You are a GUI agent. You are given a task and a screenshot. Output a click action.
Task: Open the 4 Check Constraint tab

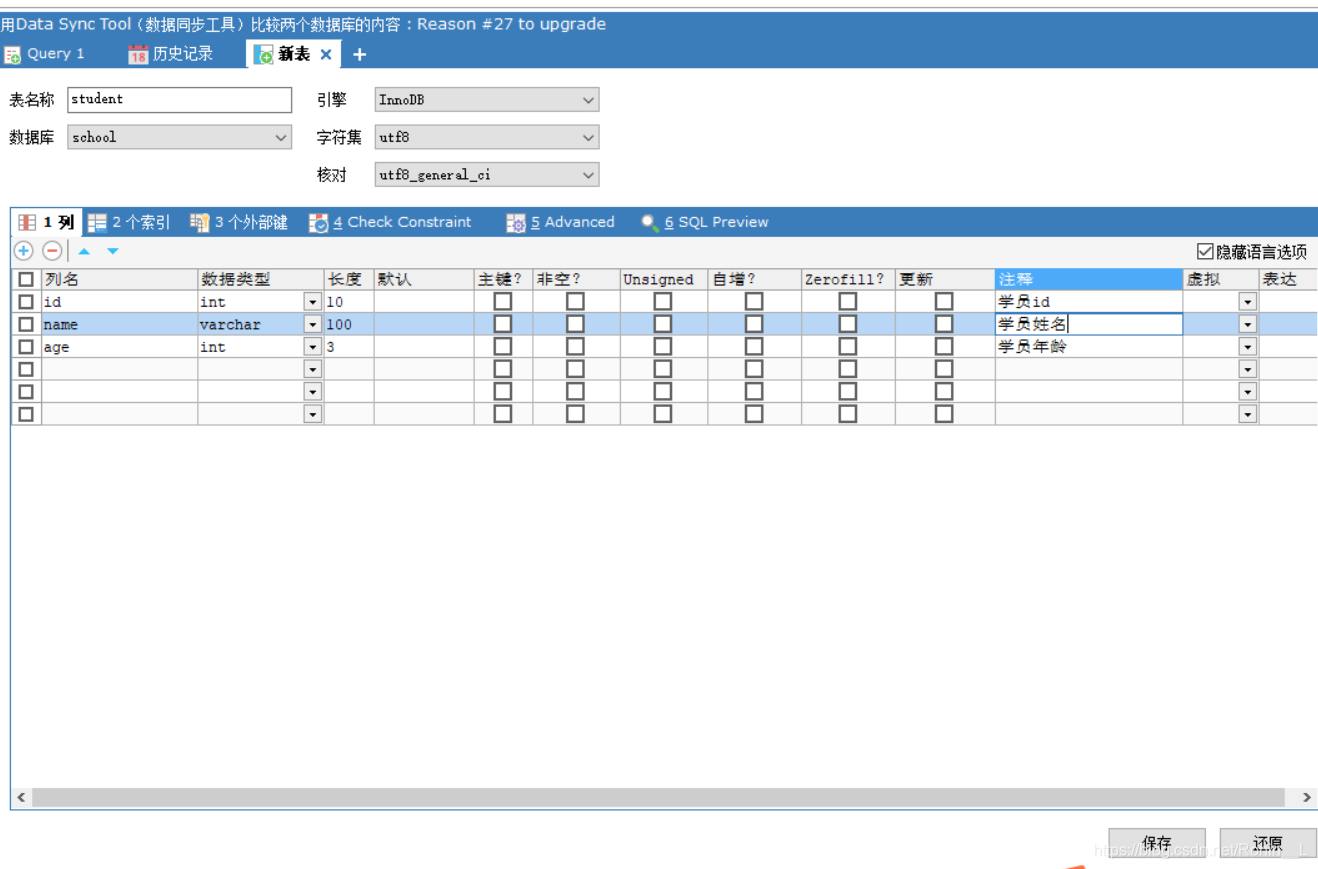pos(390,222)
